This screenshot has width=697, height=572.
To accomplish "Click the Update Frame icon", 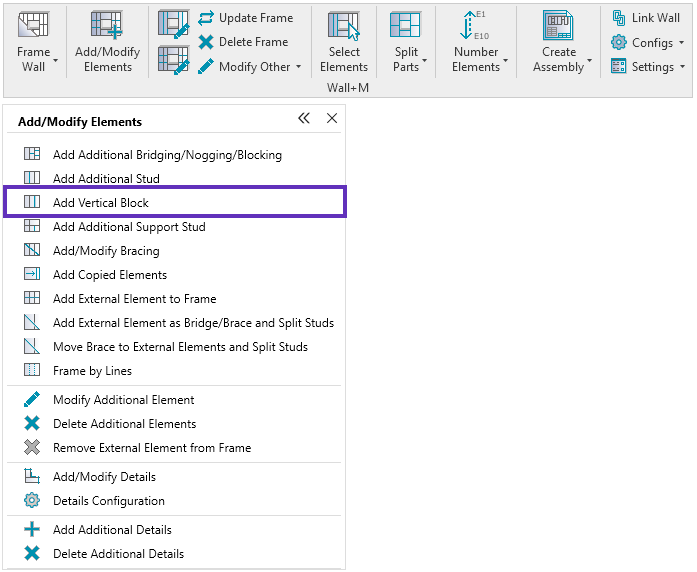I will point(206,18).
